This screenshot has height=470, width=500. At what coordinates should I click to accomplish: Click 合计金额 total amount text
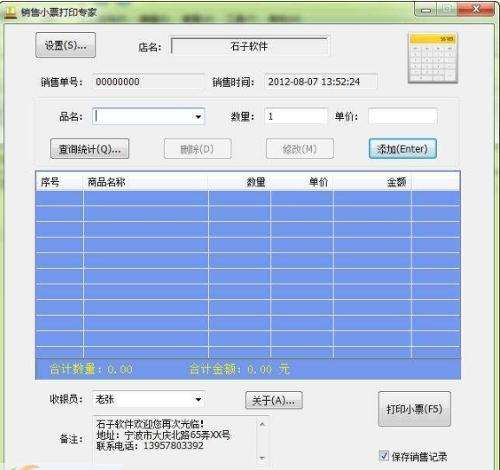click(x=239, y=369)
